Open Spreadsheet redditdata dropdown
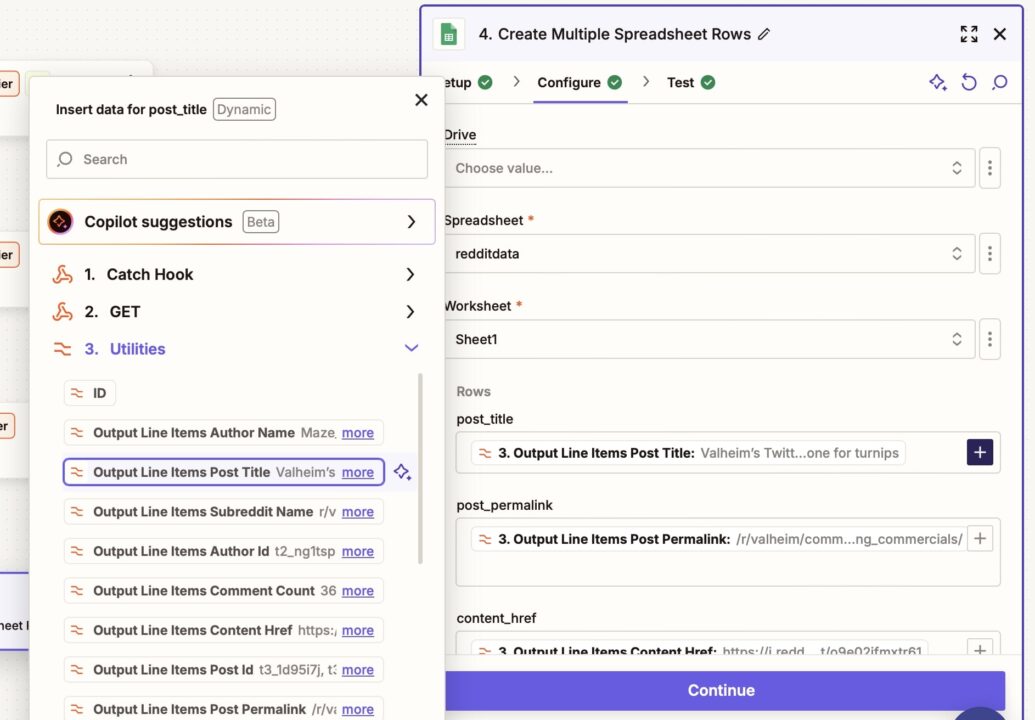 (710, 253)
